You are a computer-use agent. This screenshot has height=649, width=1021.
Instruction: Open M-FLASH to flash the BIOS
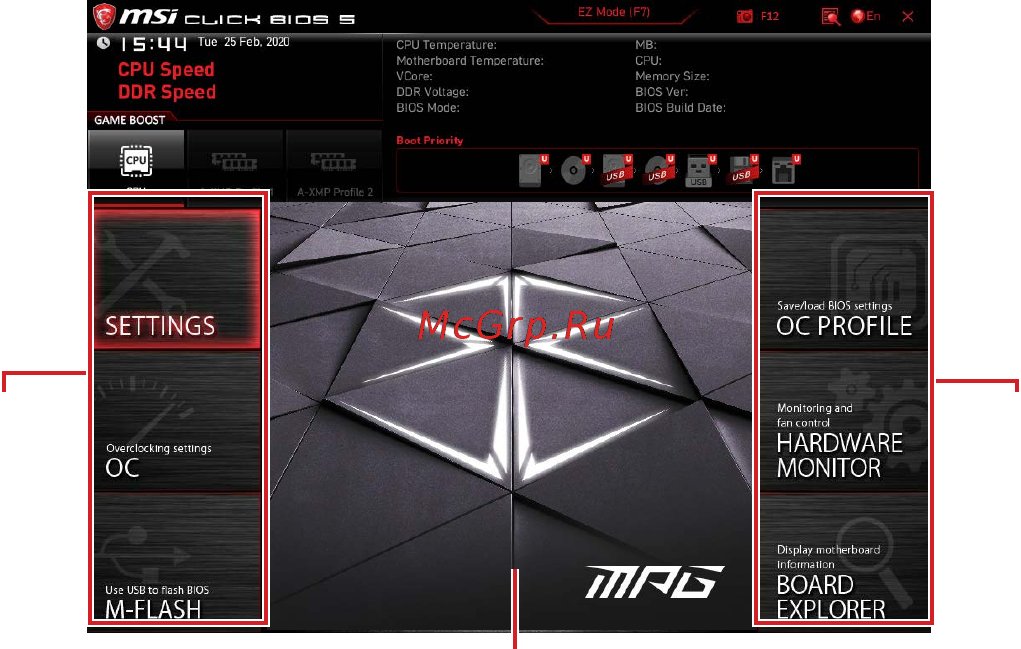(177, 557)
